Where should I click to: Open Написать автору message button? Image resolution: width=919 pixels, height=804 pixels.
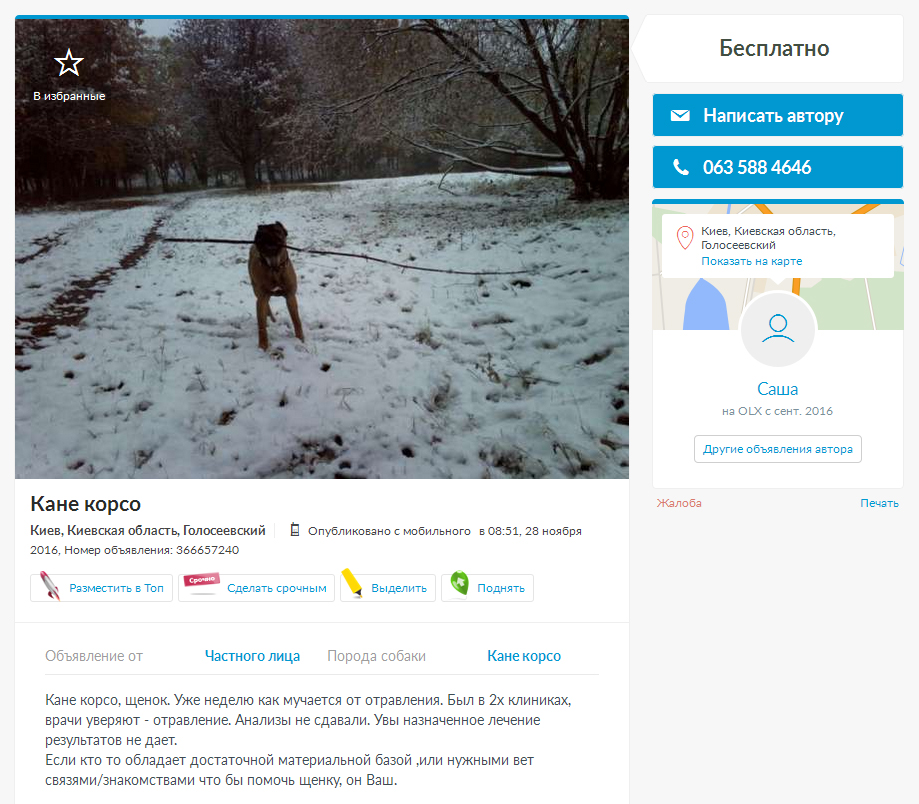[778, 115]
